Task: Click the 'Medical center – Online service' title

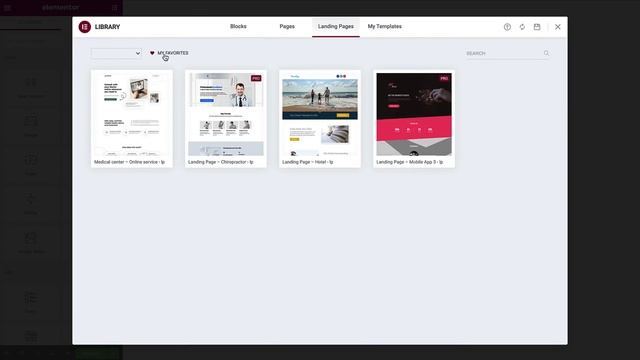Action: click(129, 162)
